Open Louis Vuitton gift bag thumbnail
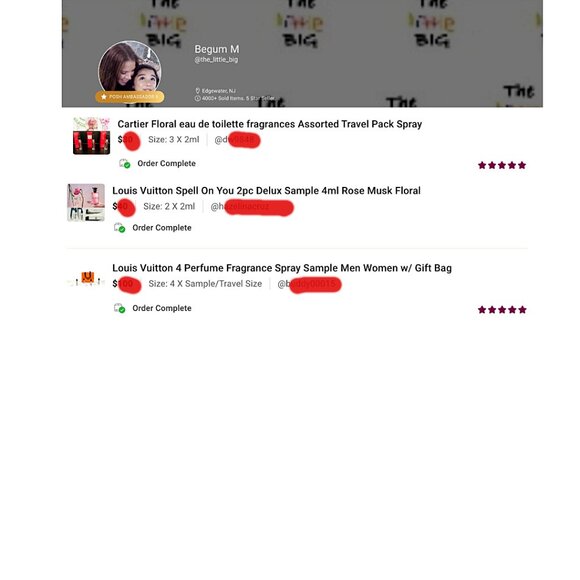 click(86, 279)
